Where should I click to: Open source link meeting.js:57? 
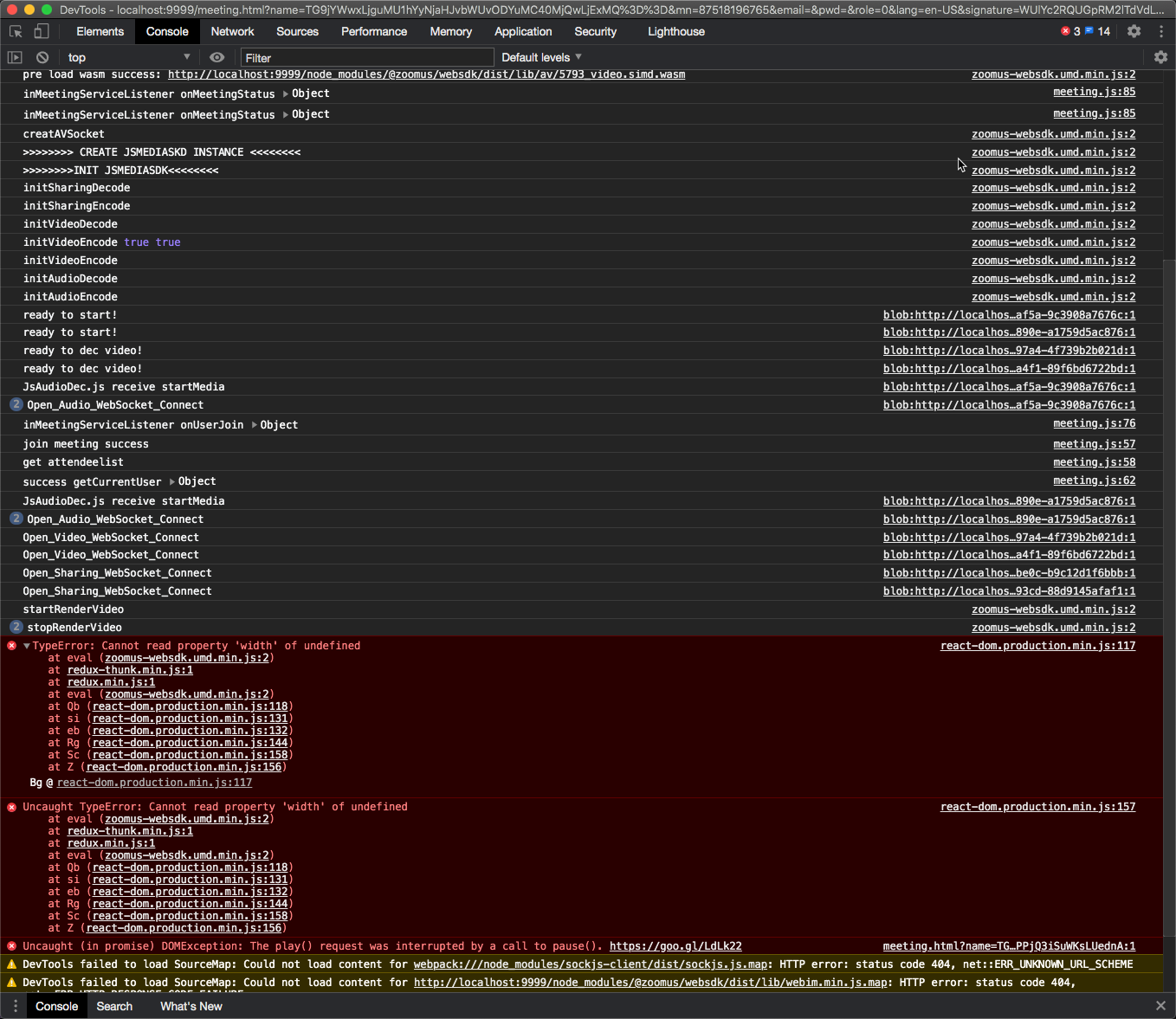point(1095,444)
